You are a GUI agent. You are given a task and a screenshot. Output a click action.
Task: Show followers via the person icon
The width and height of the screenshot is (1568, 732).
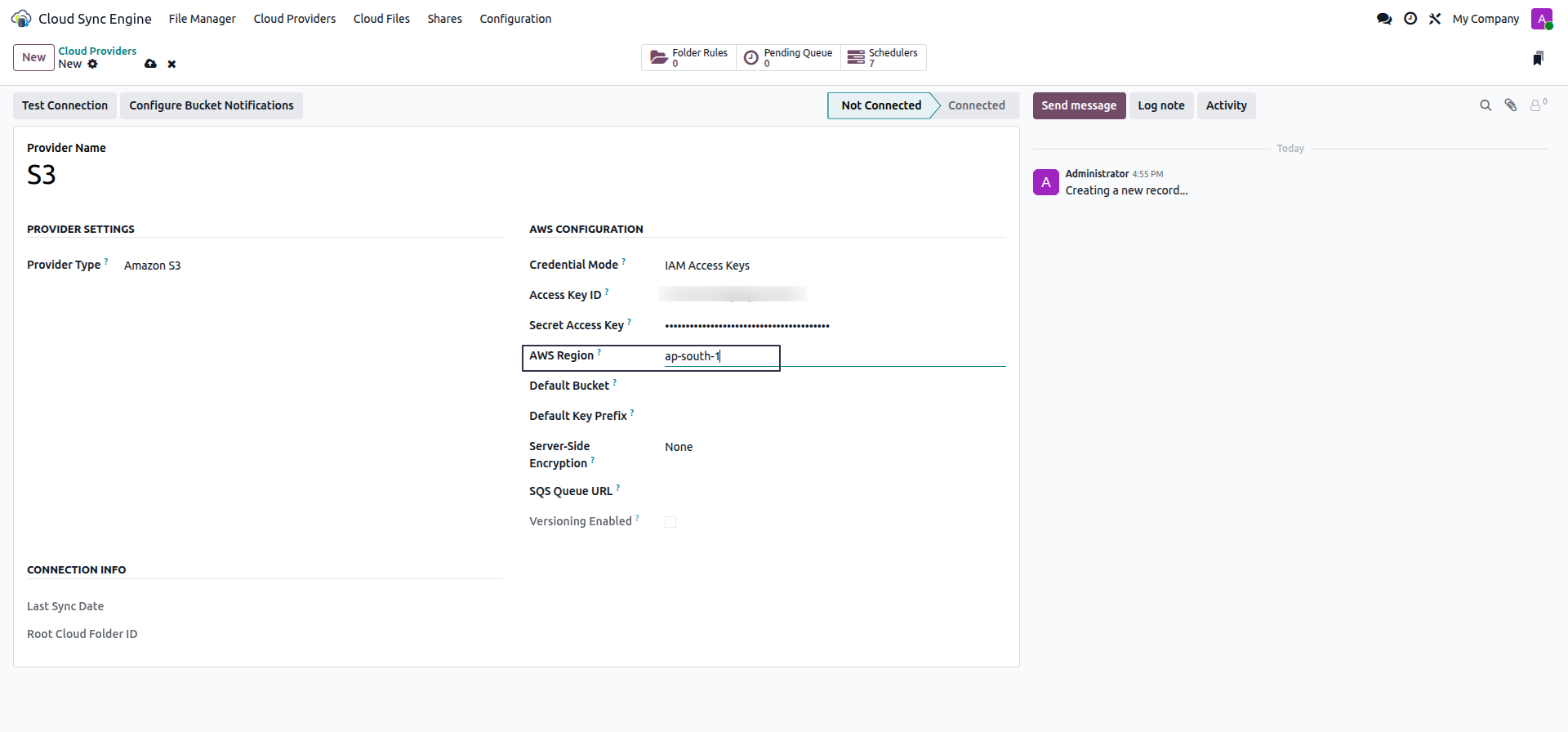coord(1538,105)
